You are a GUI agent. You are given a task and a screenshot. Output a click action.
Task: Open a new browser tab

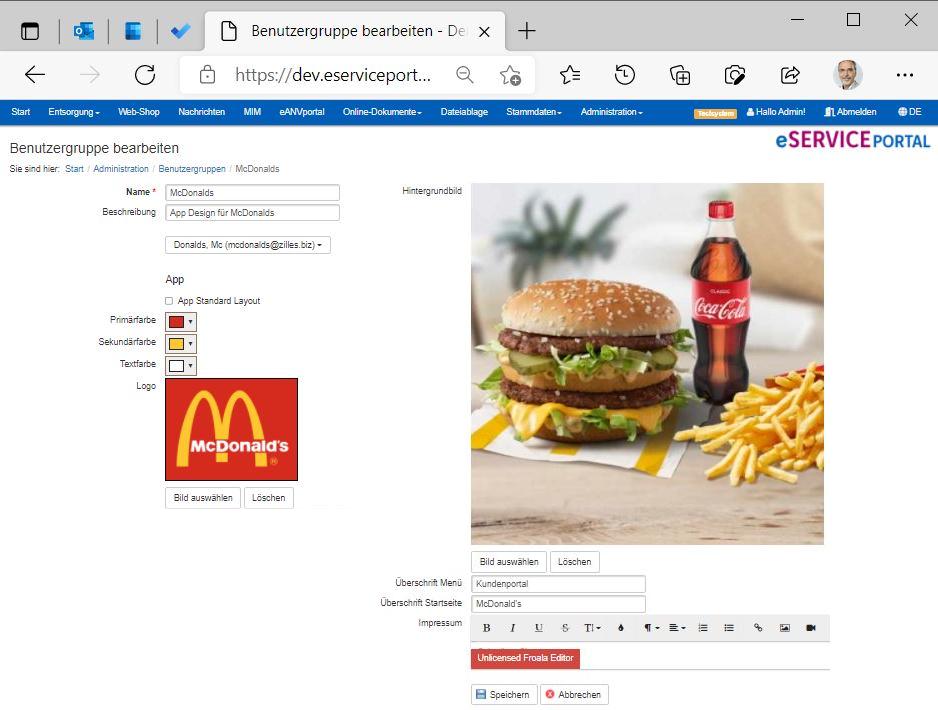click(x=526, y=31)
